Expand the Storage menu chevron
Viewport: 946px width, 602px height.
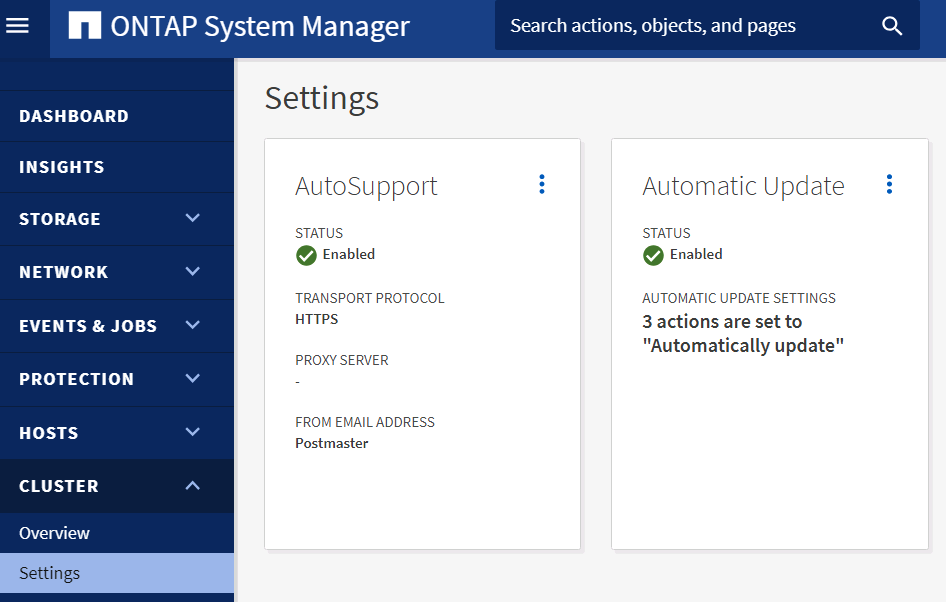[193, 218]
